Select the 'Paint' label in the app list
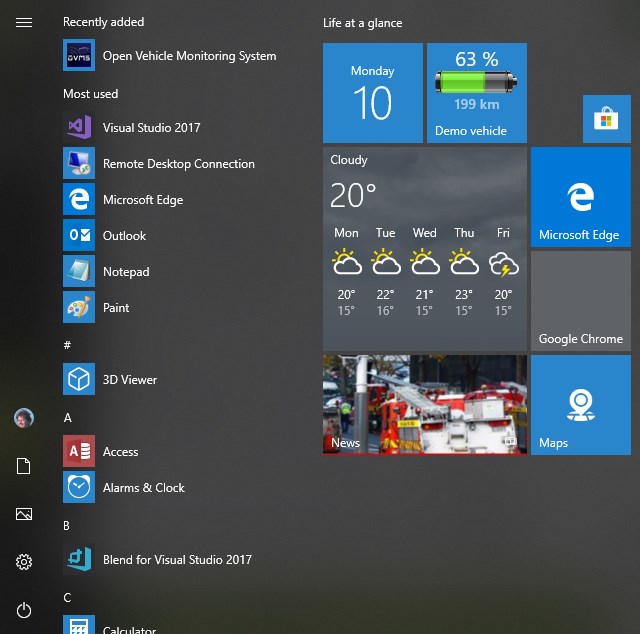The width and height of the screenshot is (640, 634). click(x=116, y=308)
